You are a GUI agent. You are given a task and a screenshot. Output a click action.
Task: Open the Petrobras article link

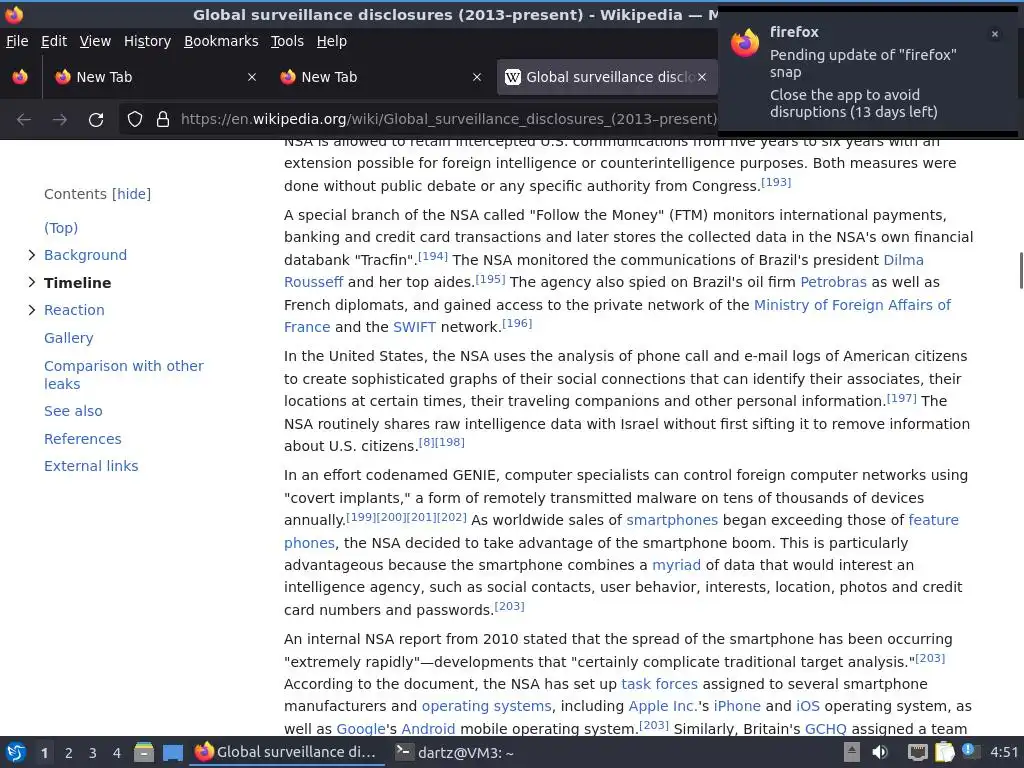coord(833,282)
